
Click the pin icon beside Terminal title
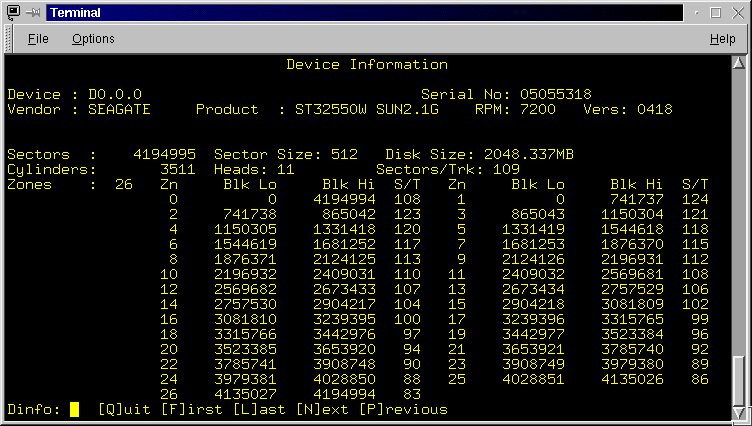coord(33,13)
